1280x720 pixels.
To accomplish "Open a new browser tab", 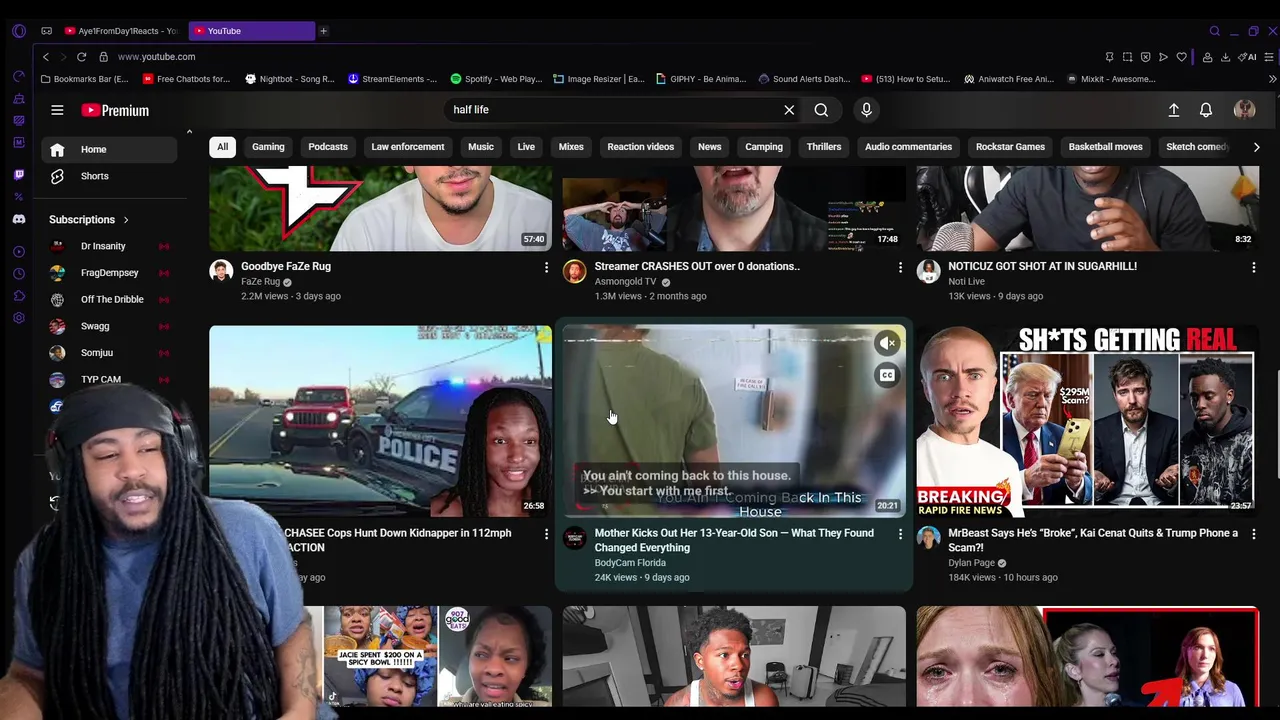I will [x=323, y=31].
